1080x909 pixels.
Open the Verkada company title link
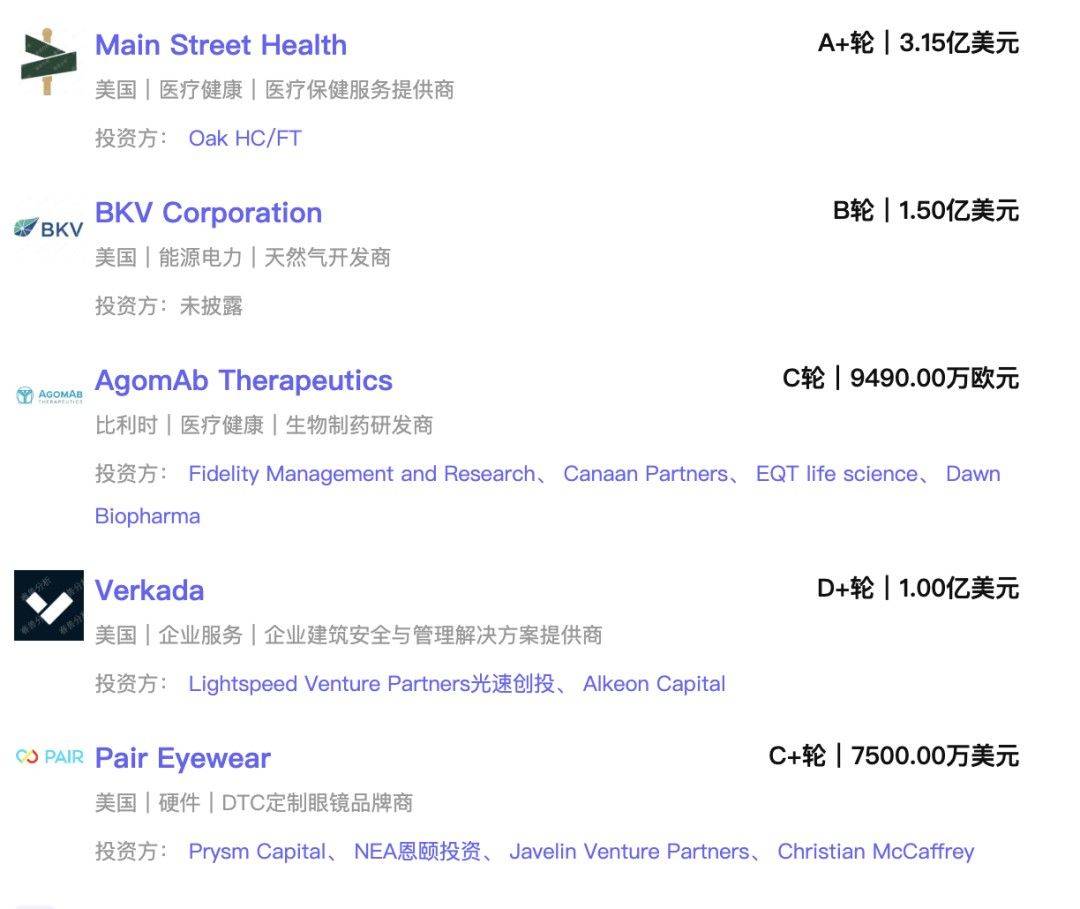[x=149, y=590]
